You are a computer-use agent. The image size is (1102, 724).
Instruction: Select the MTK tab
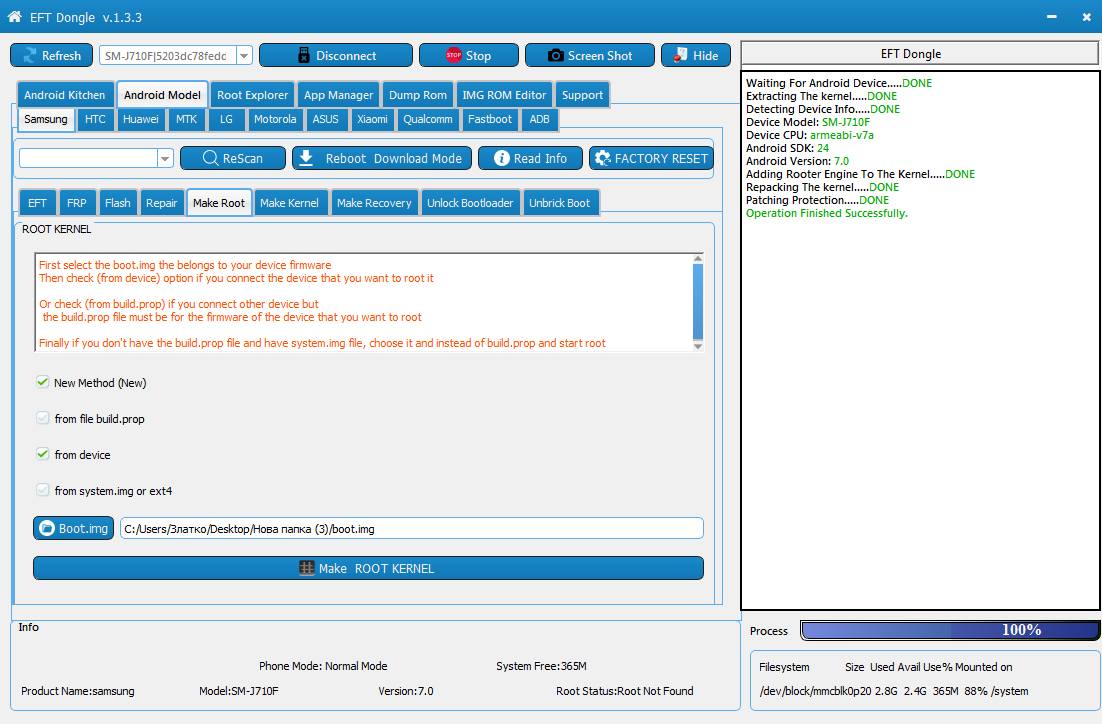click(x=186, y=119)
